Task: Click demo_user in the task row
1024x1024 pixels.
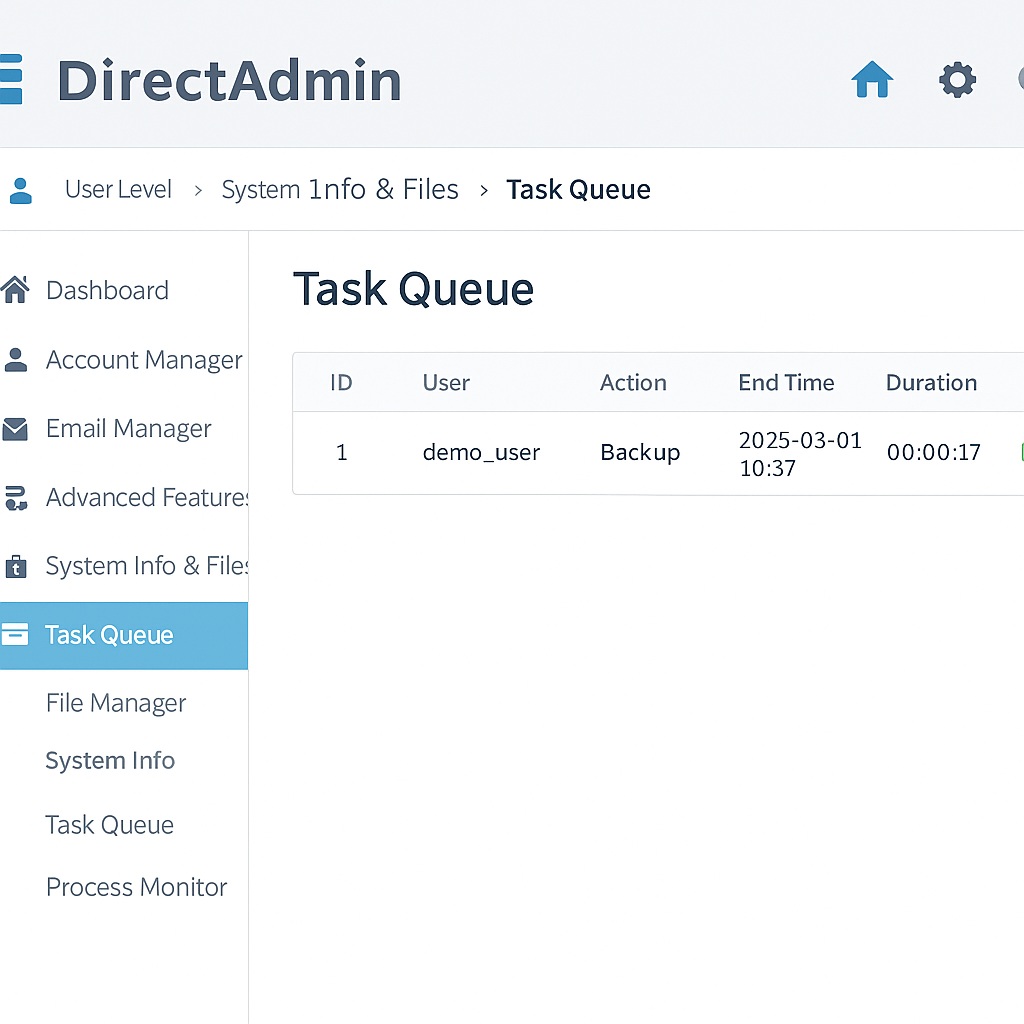Action: [481, 453]
